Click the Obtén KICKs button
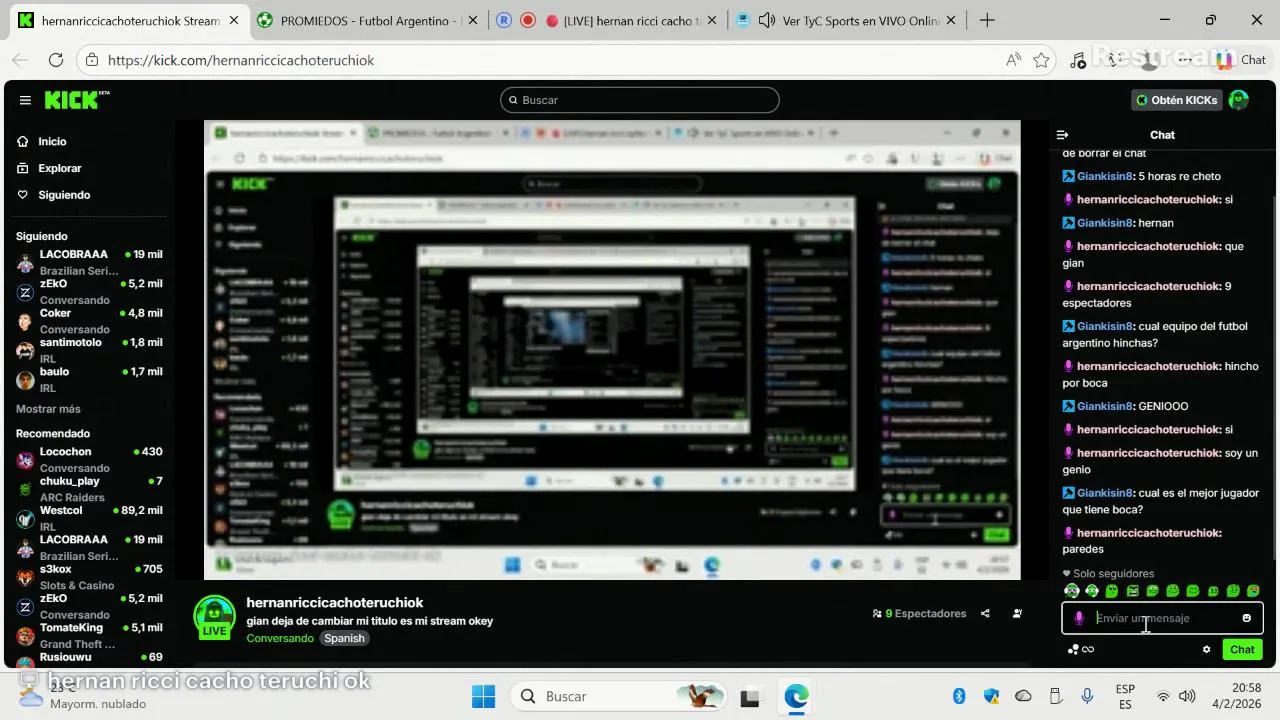Viewport: 1280px width, 720px height. [1177, 100]
